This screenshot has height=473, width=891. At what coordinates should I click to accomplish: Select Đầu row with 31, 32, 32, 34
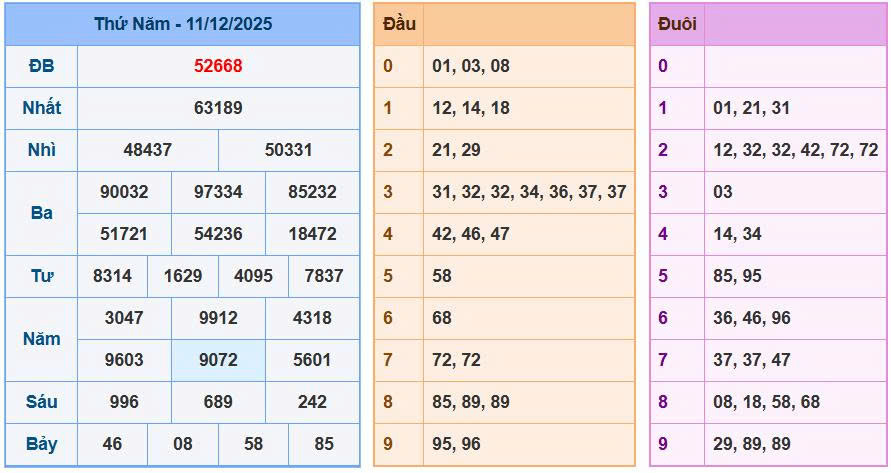529,192
